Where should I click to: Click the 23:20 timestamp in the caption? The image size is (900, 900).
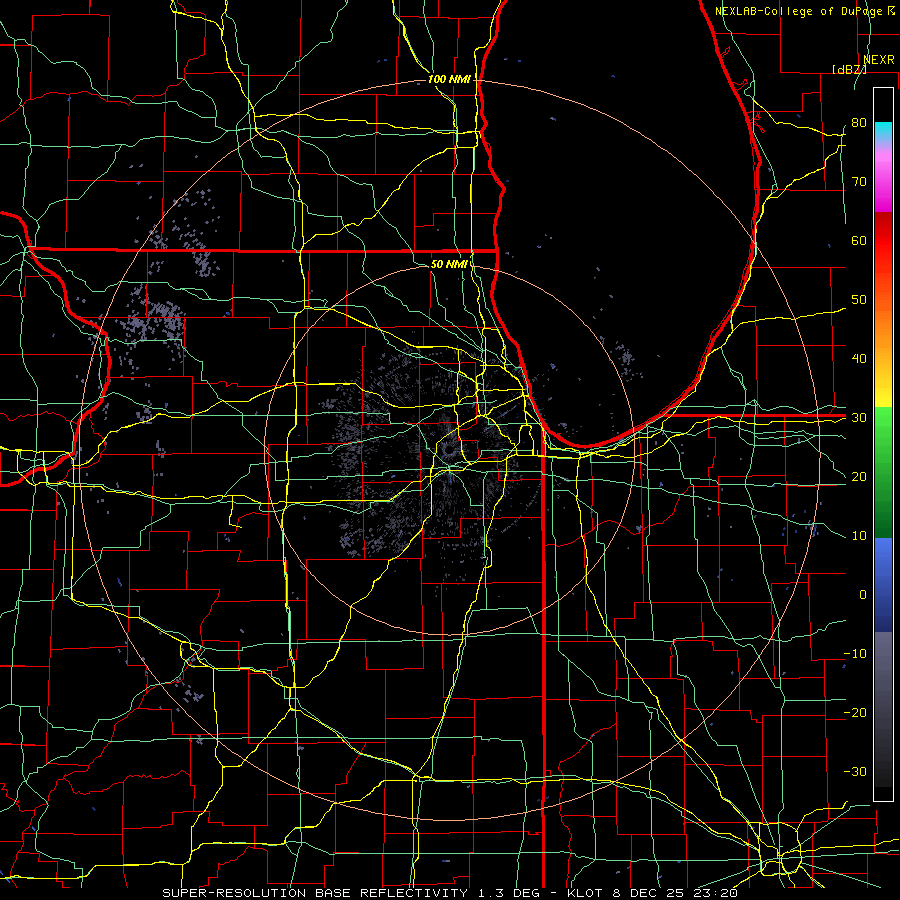[714, 893]
